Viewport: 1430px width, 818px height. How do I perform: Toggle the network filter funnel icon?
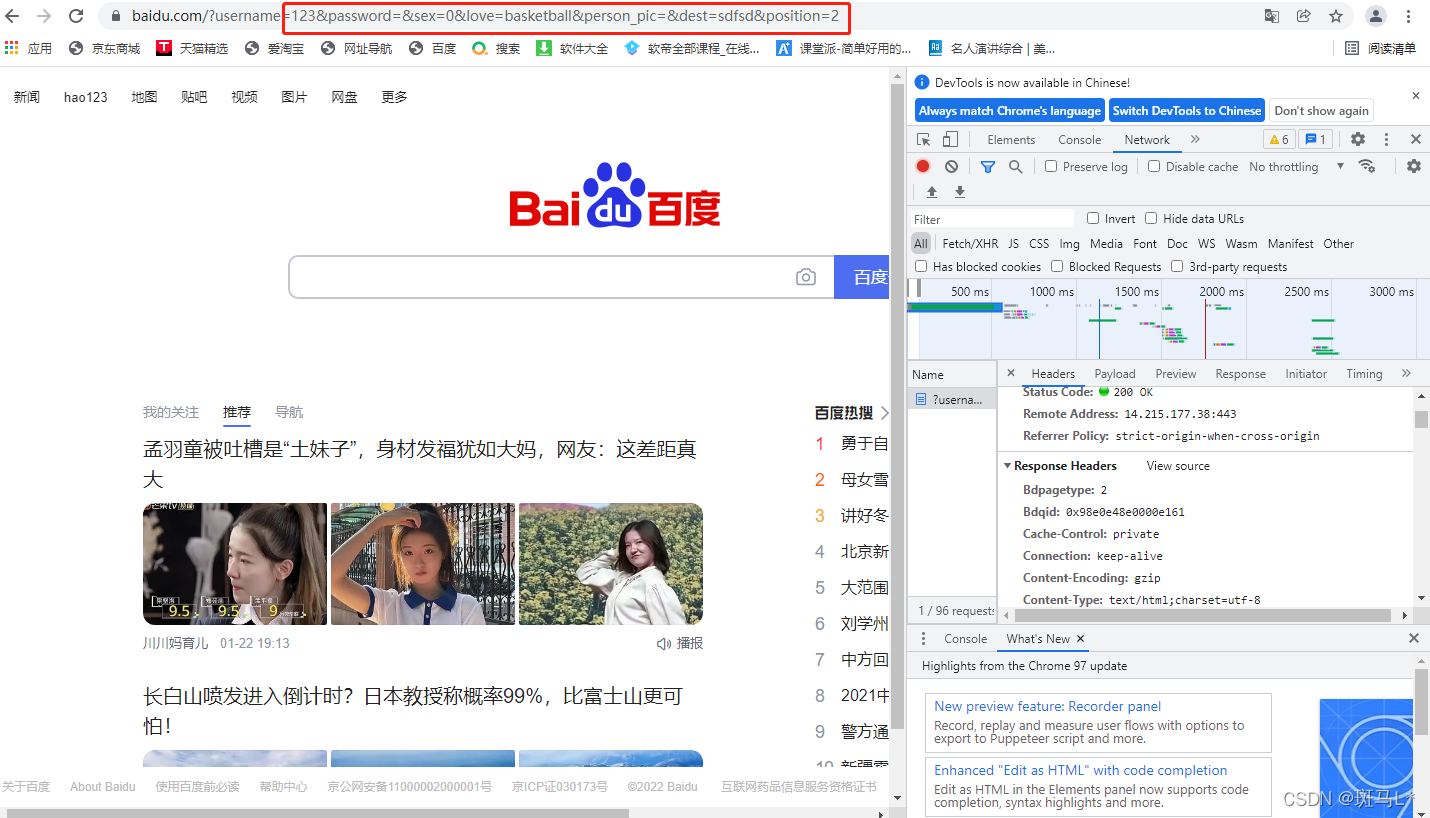pyautogui.click(x=988, y=167)
